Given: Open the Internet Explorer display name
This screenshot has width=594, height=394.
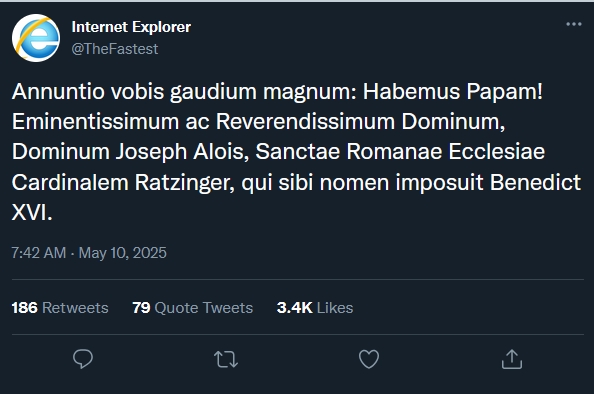Looking at the screenshot, I should pyautogui.click(x=131, y=27).
